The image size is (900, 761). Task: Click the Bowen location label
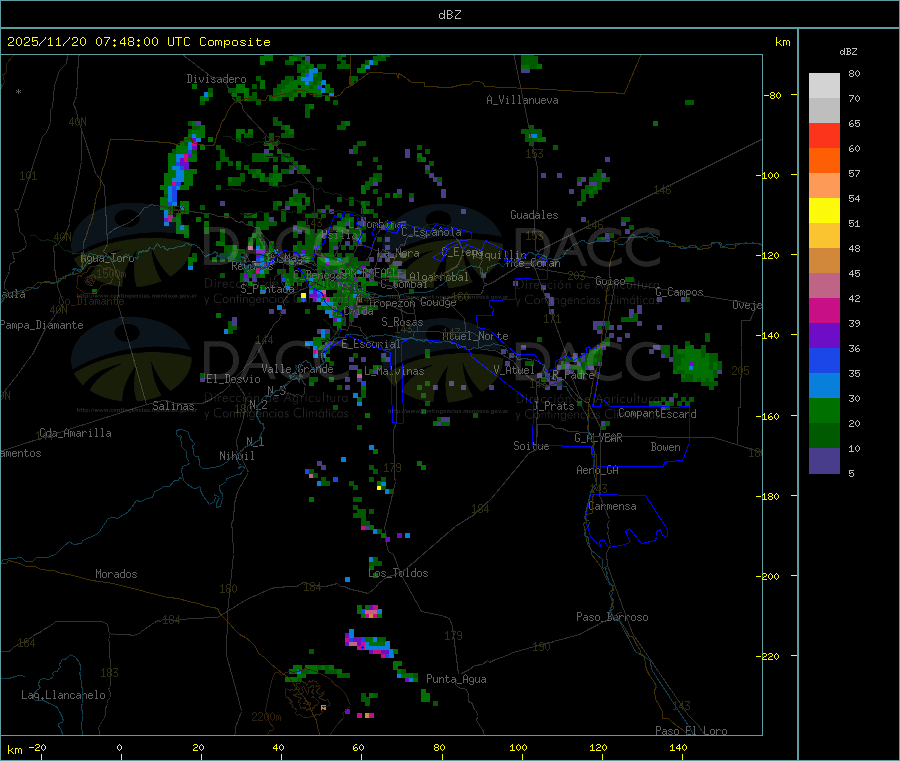tap(666, 447)
